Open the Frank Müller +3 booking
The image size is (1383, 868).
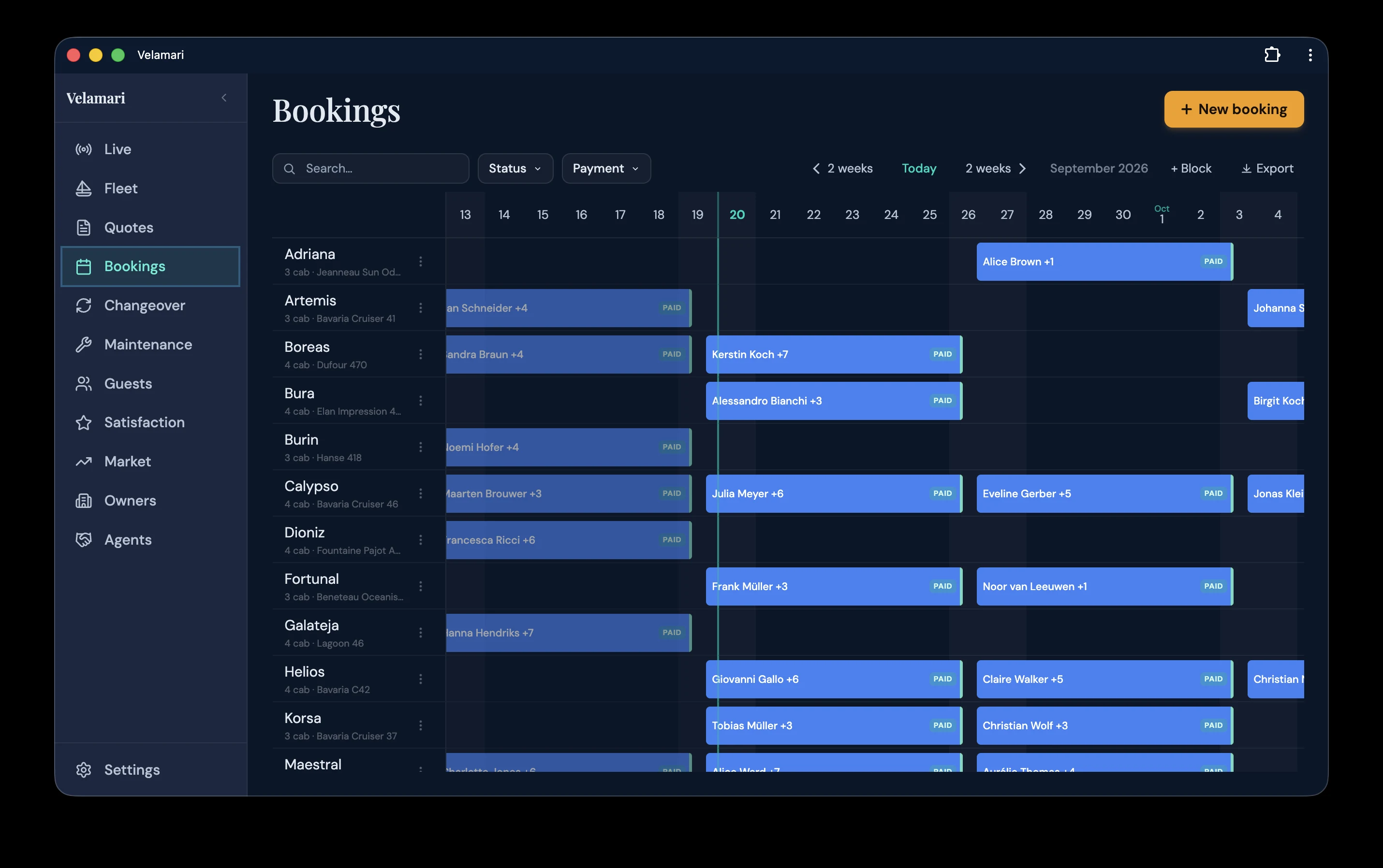click(x=834, y=586)
